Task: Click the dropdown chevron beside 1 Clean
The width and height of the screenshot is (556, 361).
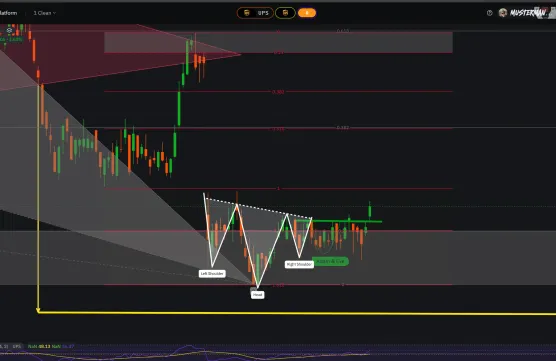Action: tap(54, 13)
